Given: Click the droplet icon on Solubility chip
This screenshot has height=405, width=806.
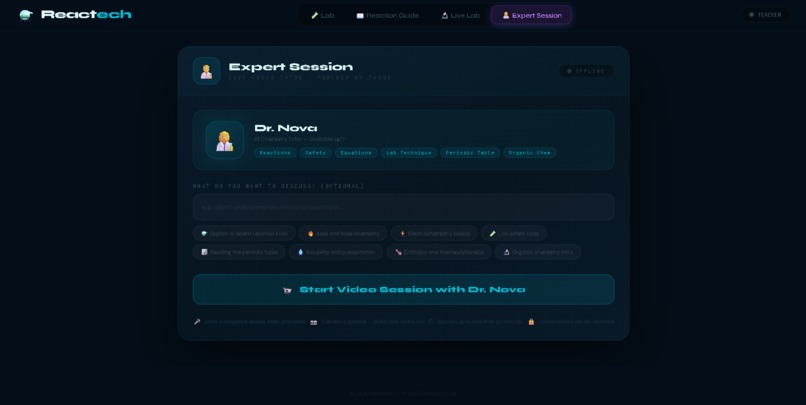Looking at the screenshot, I should 301,252.
